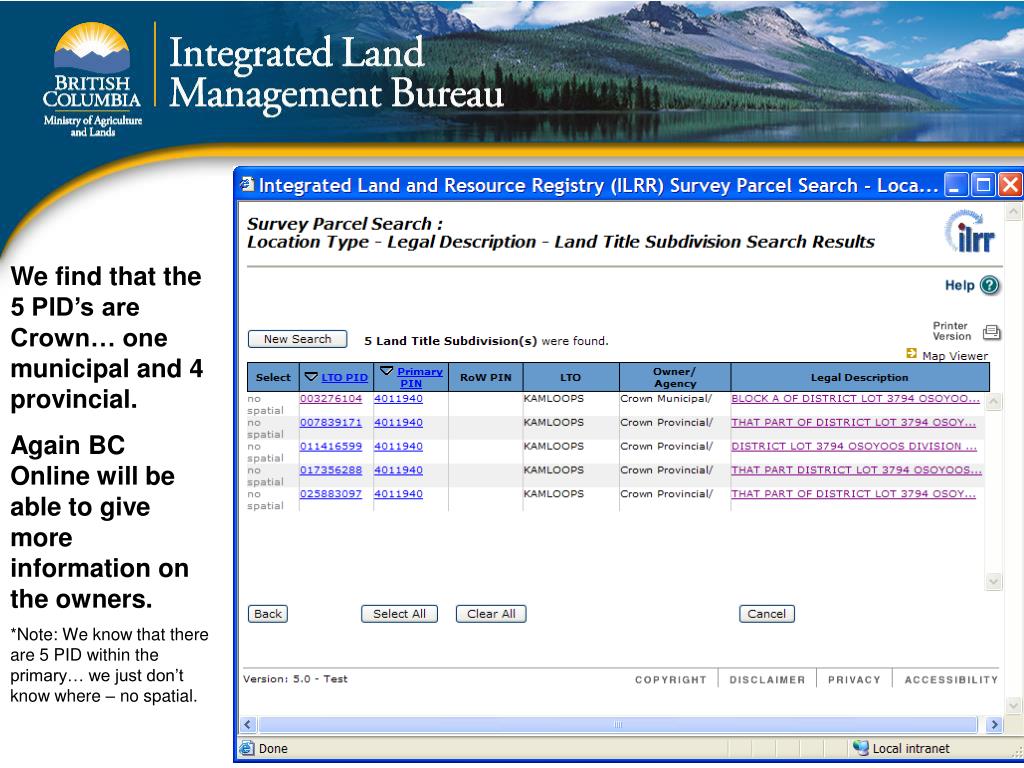The height and width of the screenshot is (768, 1024).
Task: Click the Legal Description column header
Action: (x=859, y=377)
